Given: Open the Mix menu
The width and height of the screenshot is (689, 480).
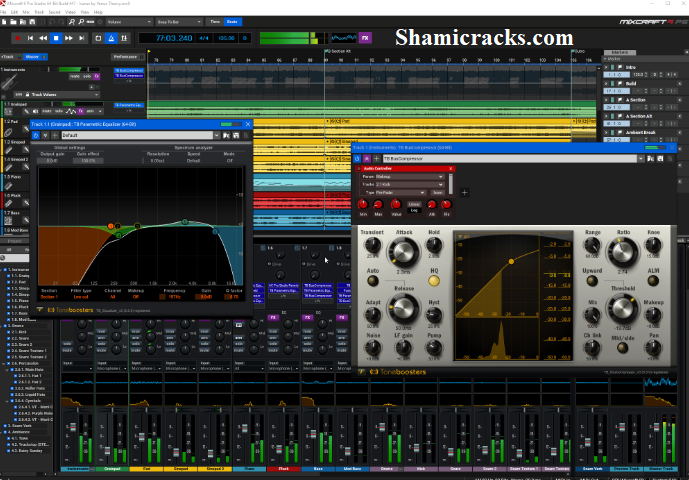Looking at the screenshot, I should (26, 12).
